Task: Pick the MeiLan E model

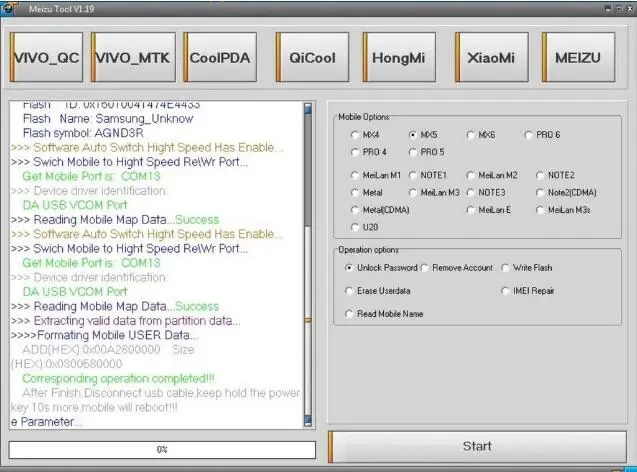Action: [489, 210]
